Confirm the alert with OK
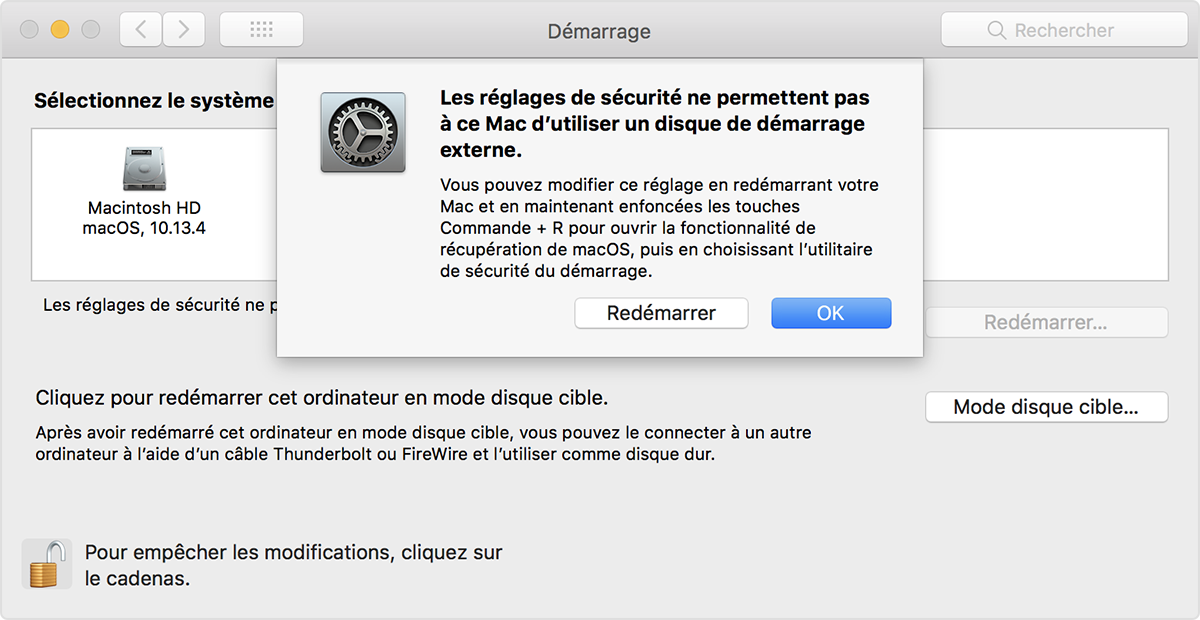The width and height of the screenshot is (1200, 620). click(x=831, y=313)
